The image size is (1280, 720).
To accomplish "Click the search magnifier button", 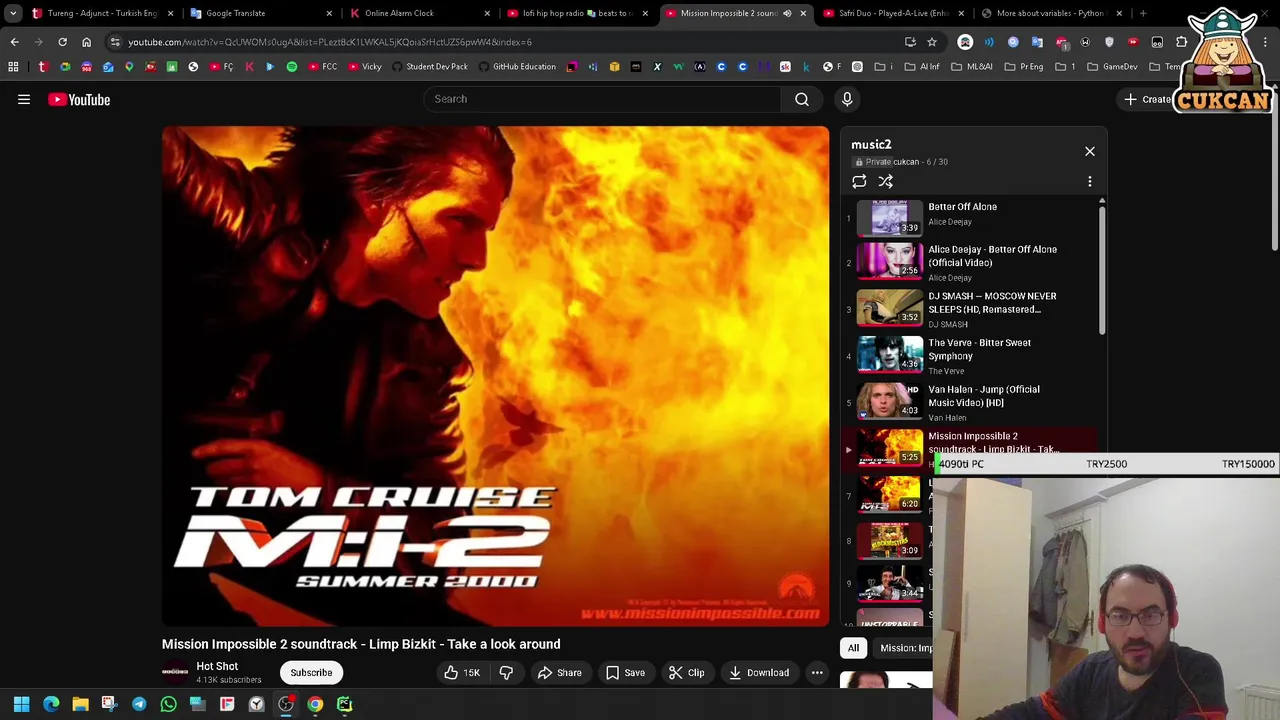I will [802, 99].
